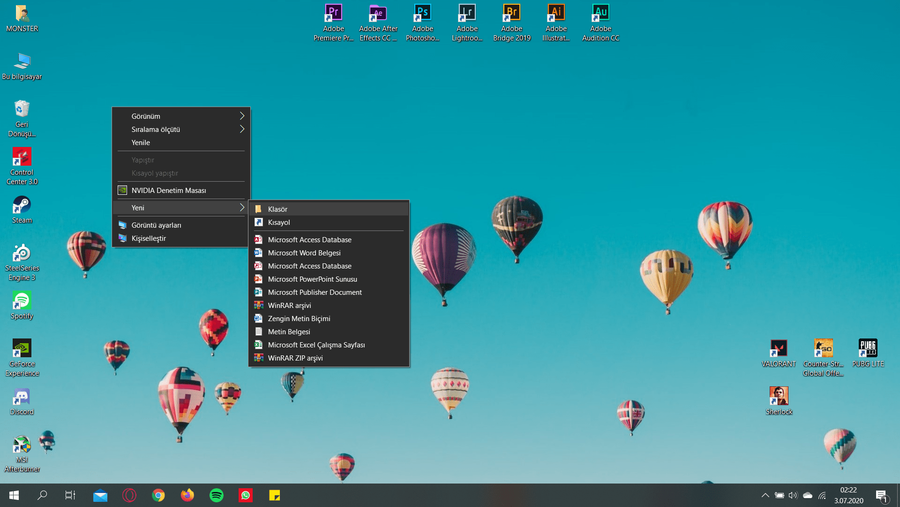Viewport: 900px width, 507px height.
Task: Click the Windows Start button
Action: (14, 495)
